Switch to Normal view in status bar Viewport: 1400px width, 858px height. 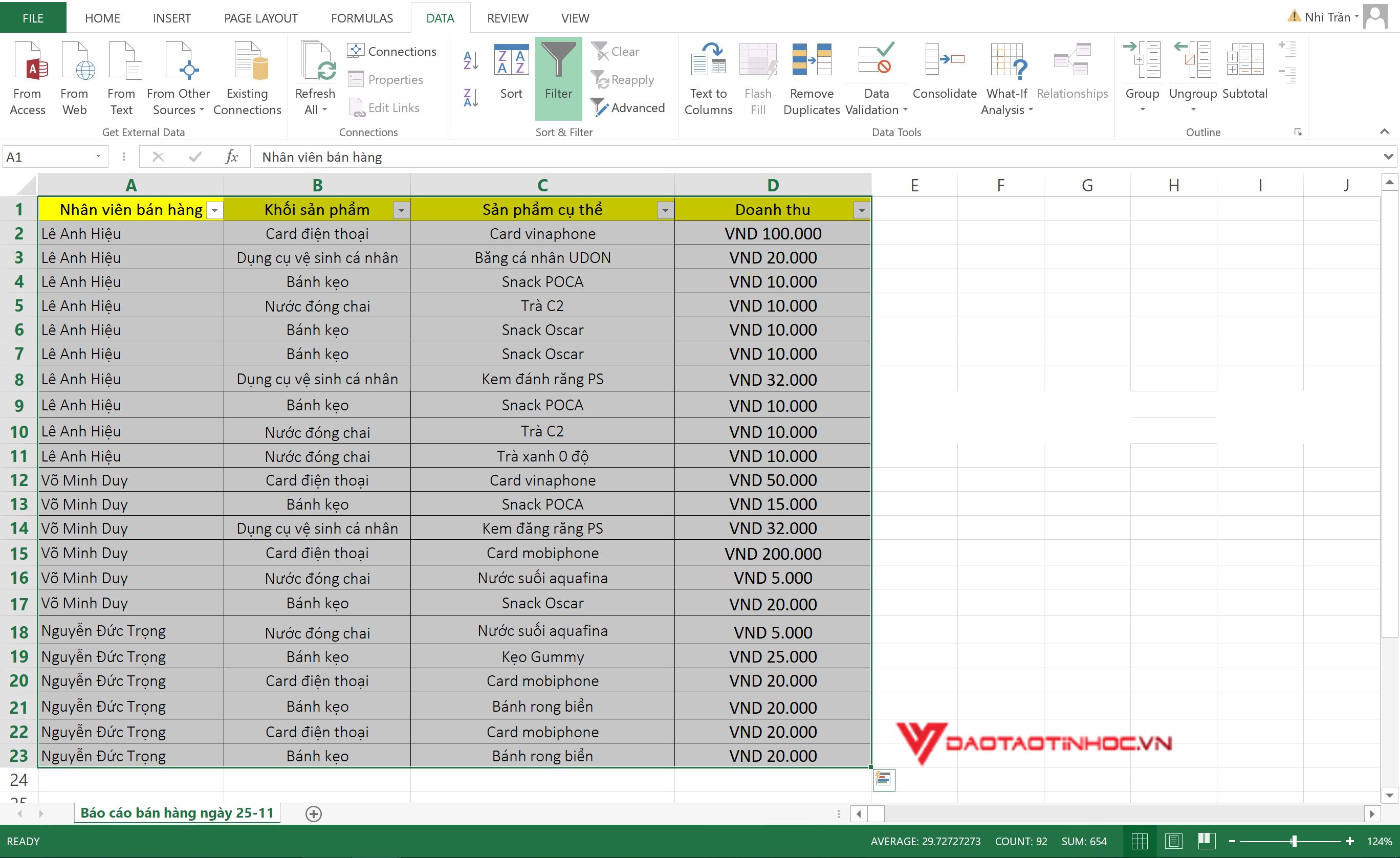coord(1140,841)
